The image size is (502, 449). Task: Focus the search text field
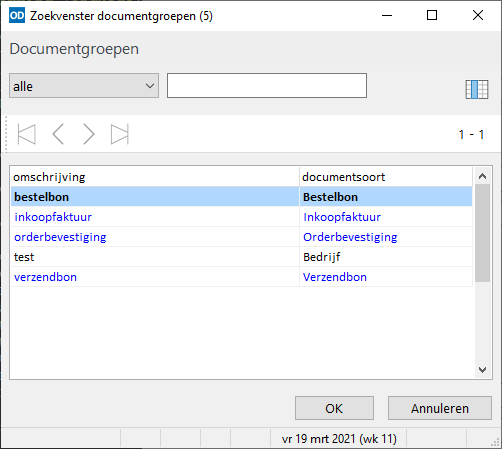click(x=267, y=86)
